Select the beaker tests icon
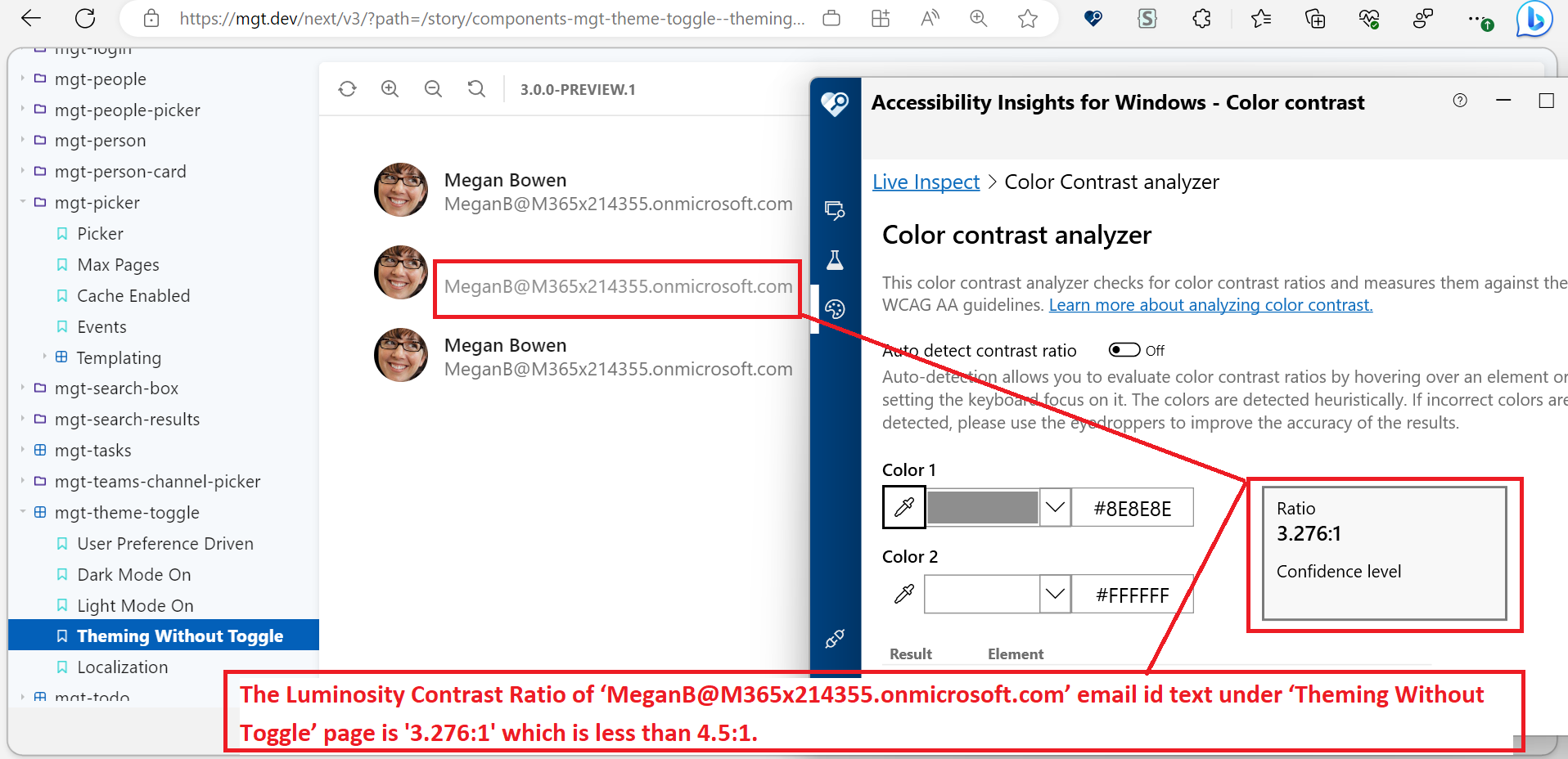The image size is (1568, 759). pos(835,260)
